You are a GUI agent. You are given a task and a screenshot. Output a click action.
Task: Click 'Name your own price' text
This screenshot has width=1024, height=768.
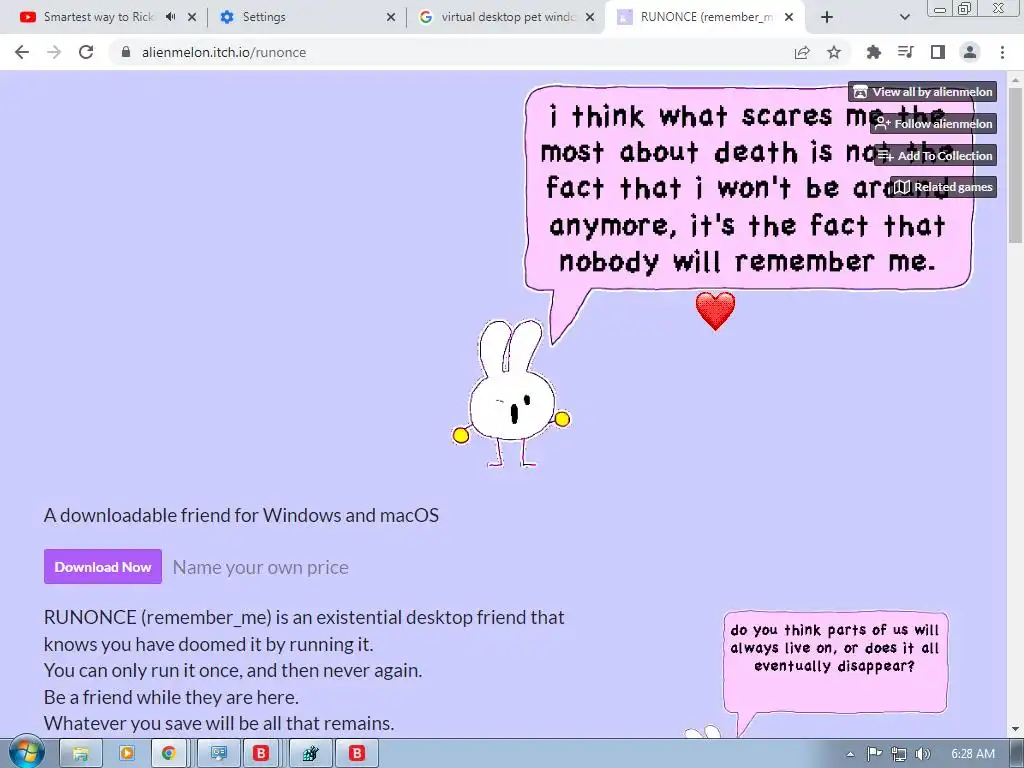261,567
